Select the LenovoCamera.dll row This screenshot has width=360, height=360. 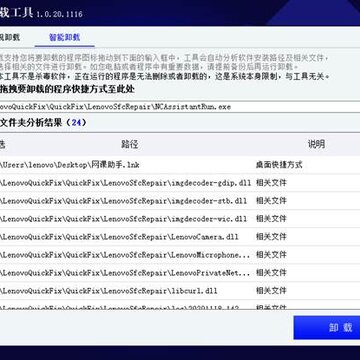pos(180,237)
